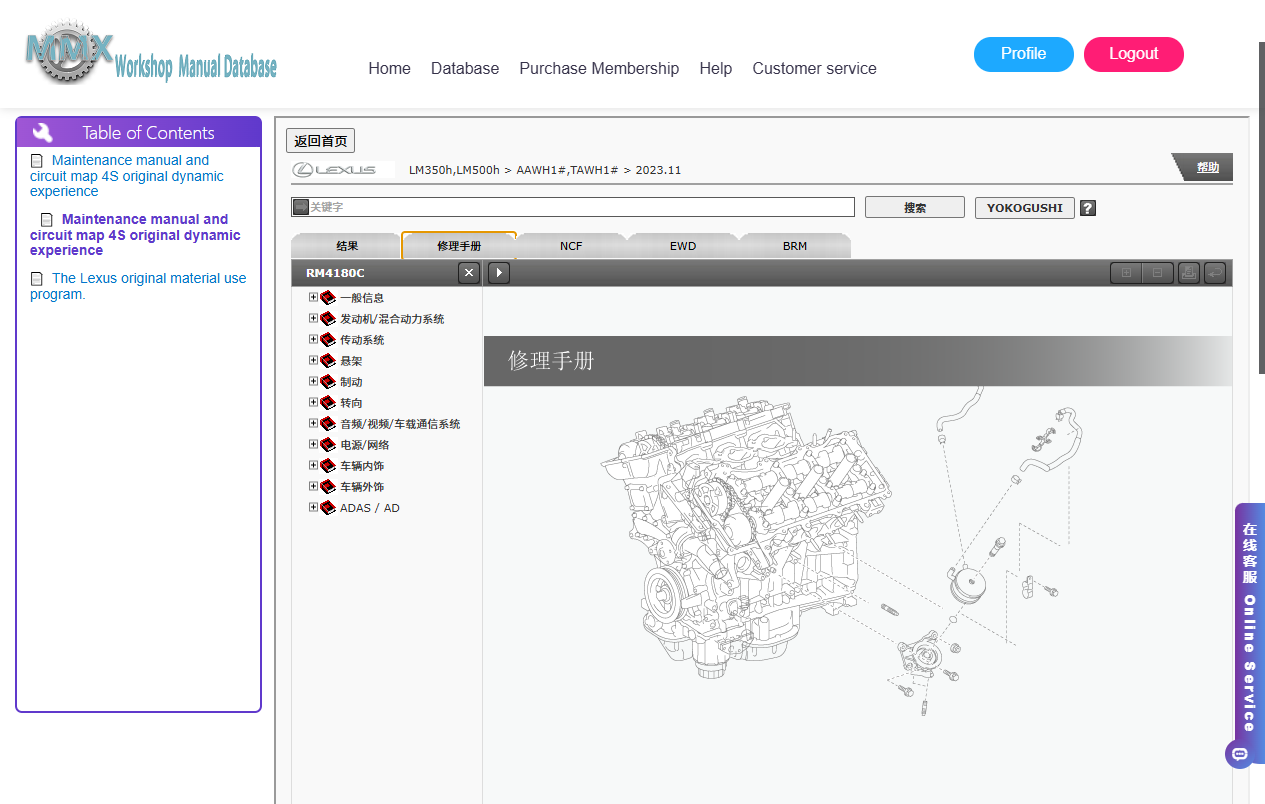Click the 返回首页 button
Image resolution: width=1265 pixels, height=804 pixels.
(x=321, y=141)
